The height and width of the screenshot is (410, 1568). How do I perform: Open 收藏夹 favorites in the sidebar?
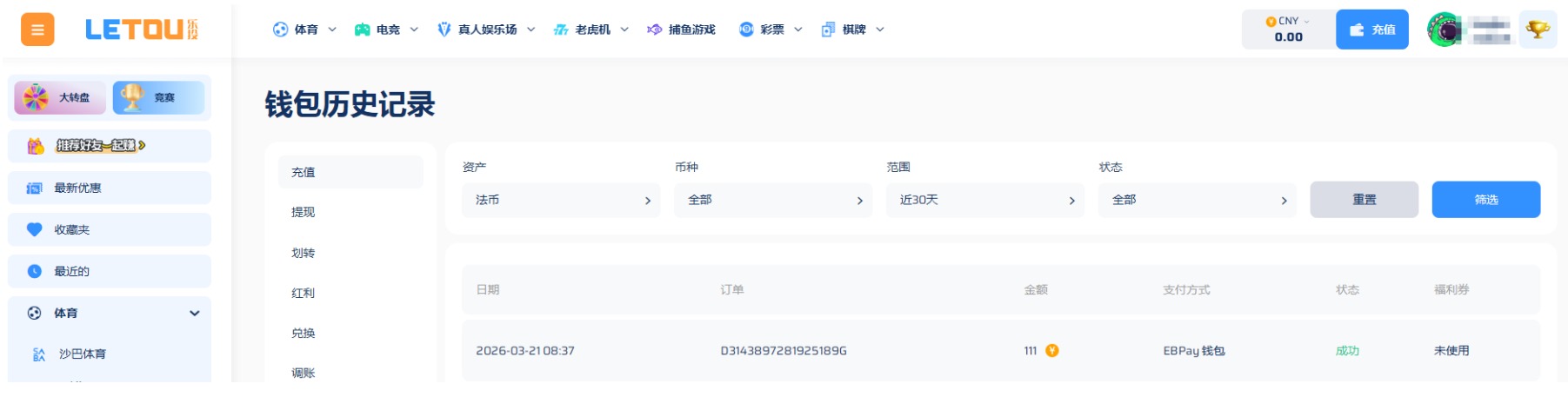pos(110,229)
